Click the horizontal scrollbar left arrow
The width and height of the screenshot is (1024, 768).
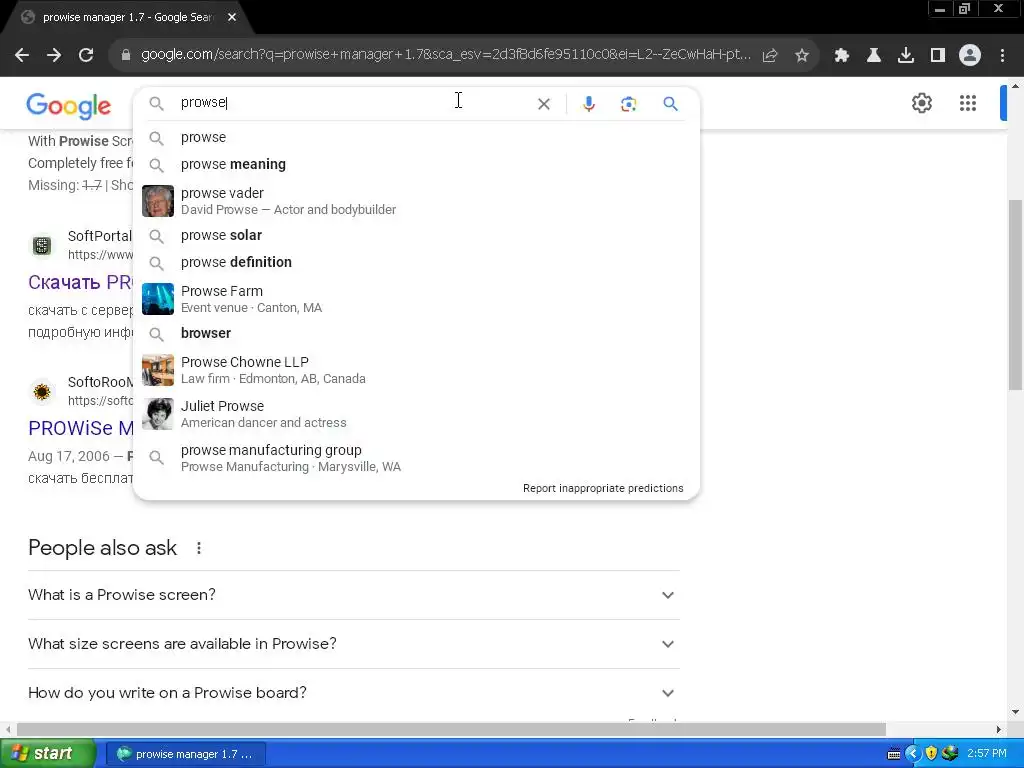[x=8, y=729]
